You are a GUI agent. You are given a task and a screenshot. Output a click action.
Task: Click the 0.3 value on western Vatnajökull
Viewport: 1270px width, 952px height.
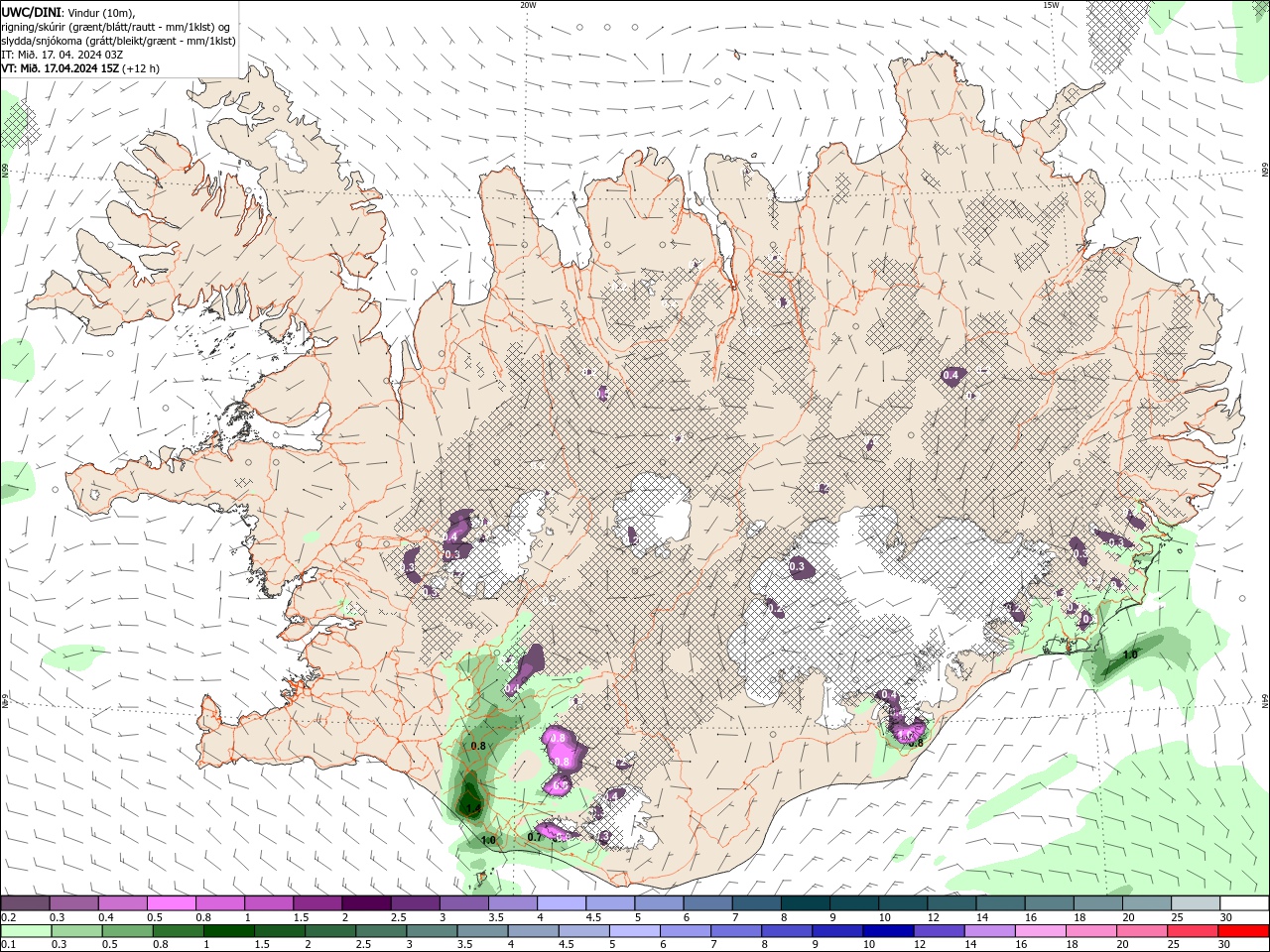point(797,566)
